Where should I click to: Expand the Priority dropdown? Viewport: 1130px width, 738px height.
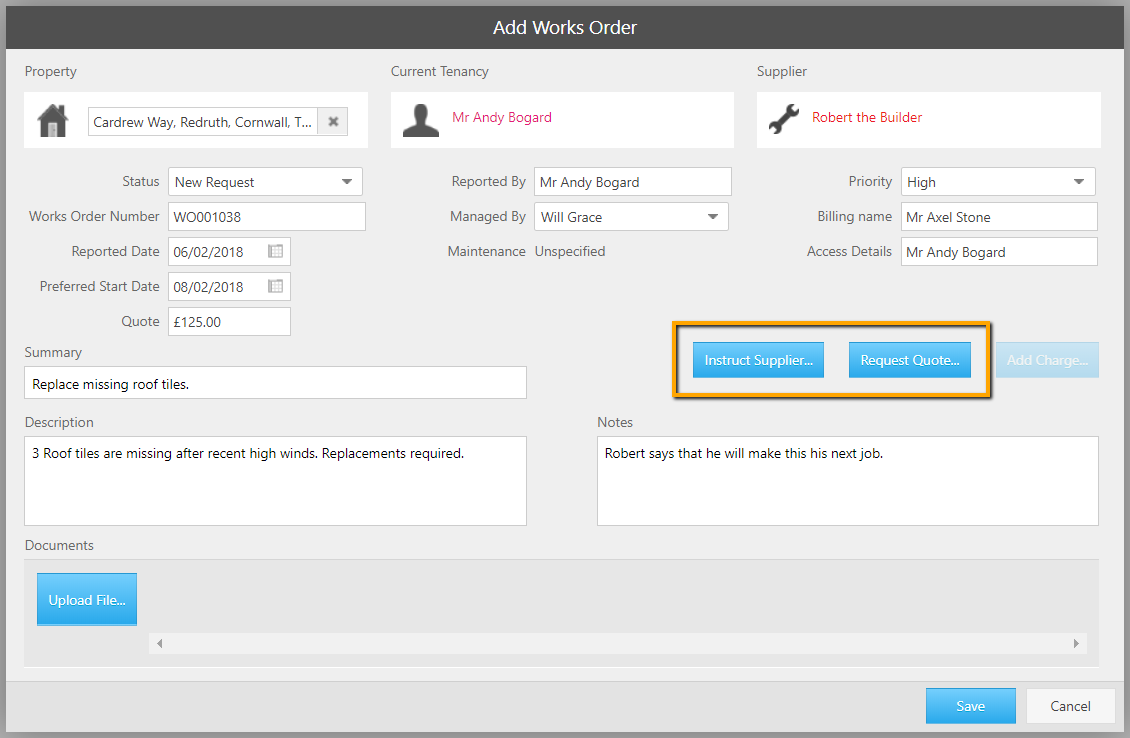click(1079, 182)
